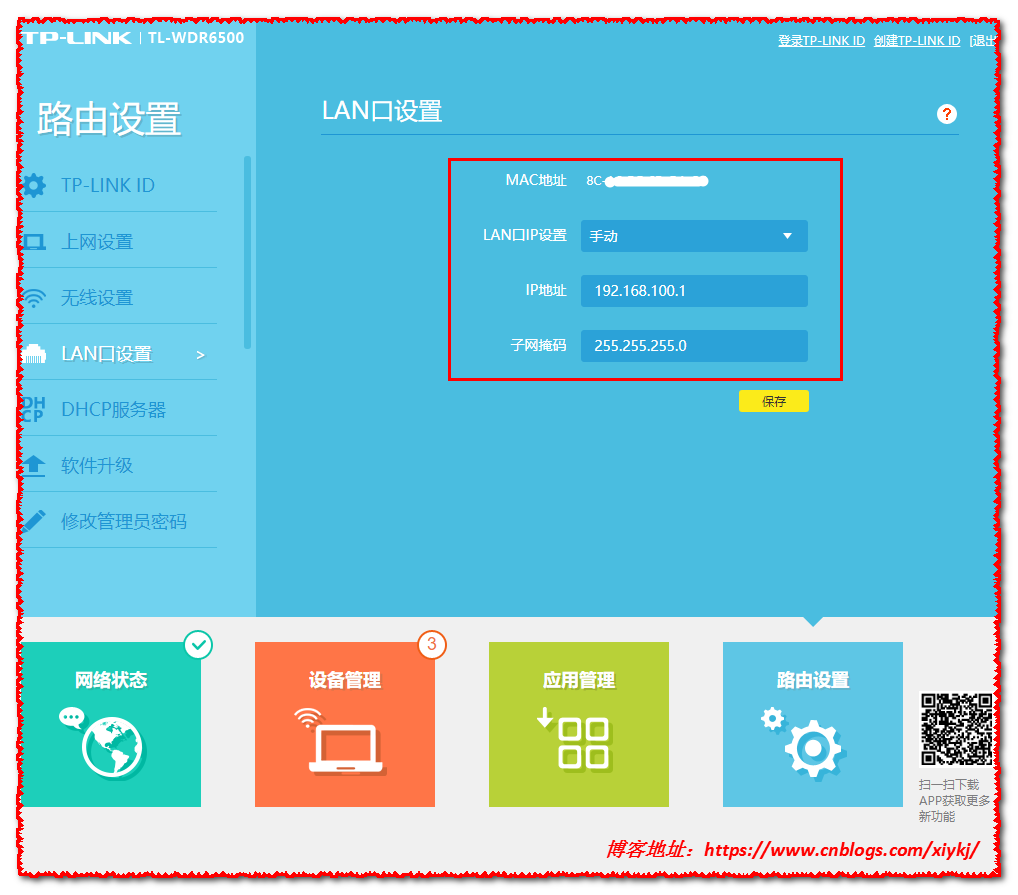Click the arrow next to LAN口设置 menu item
1018x895 pixels.
[x=200, y=354]
